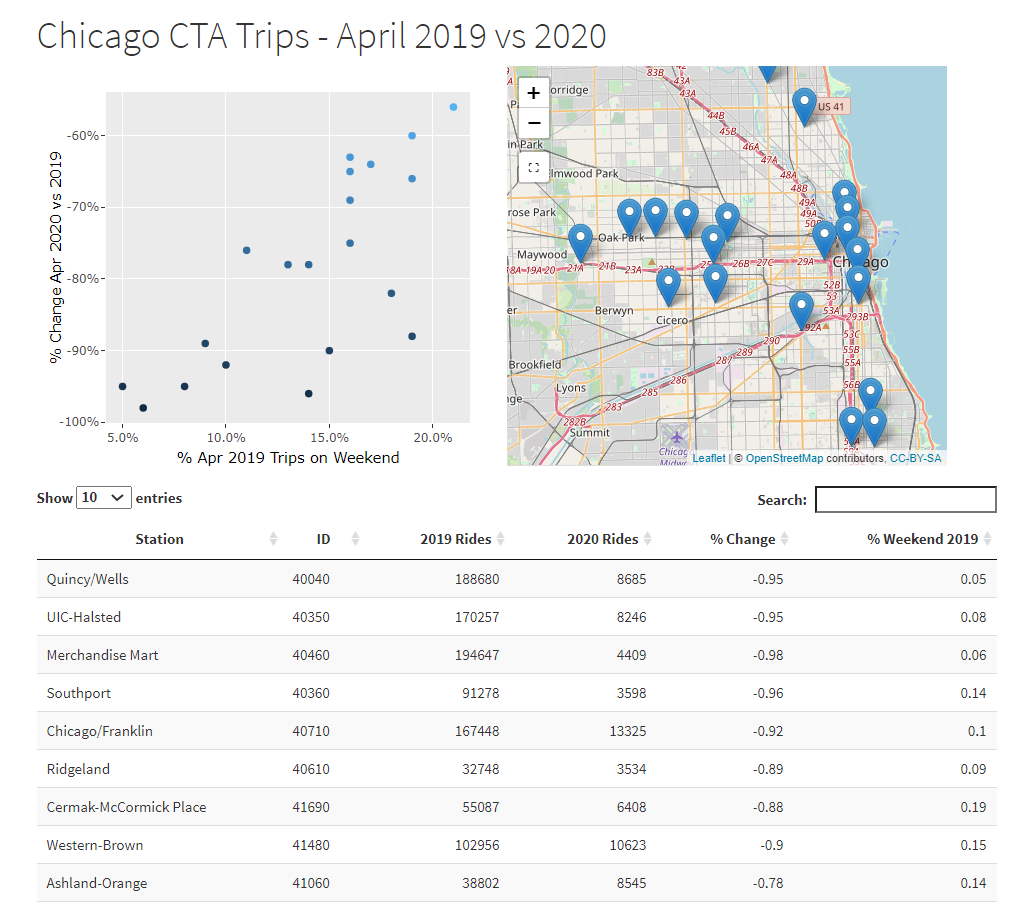1016x903 pixels.
Task: Zoom in on the map
Action: click(x=533, y=93)
